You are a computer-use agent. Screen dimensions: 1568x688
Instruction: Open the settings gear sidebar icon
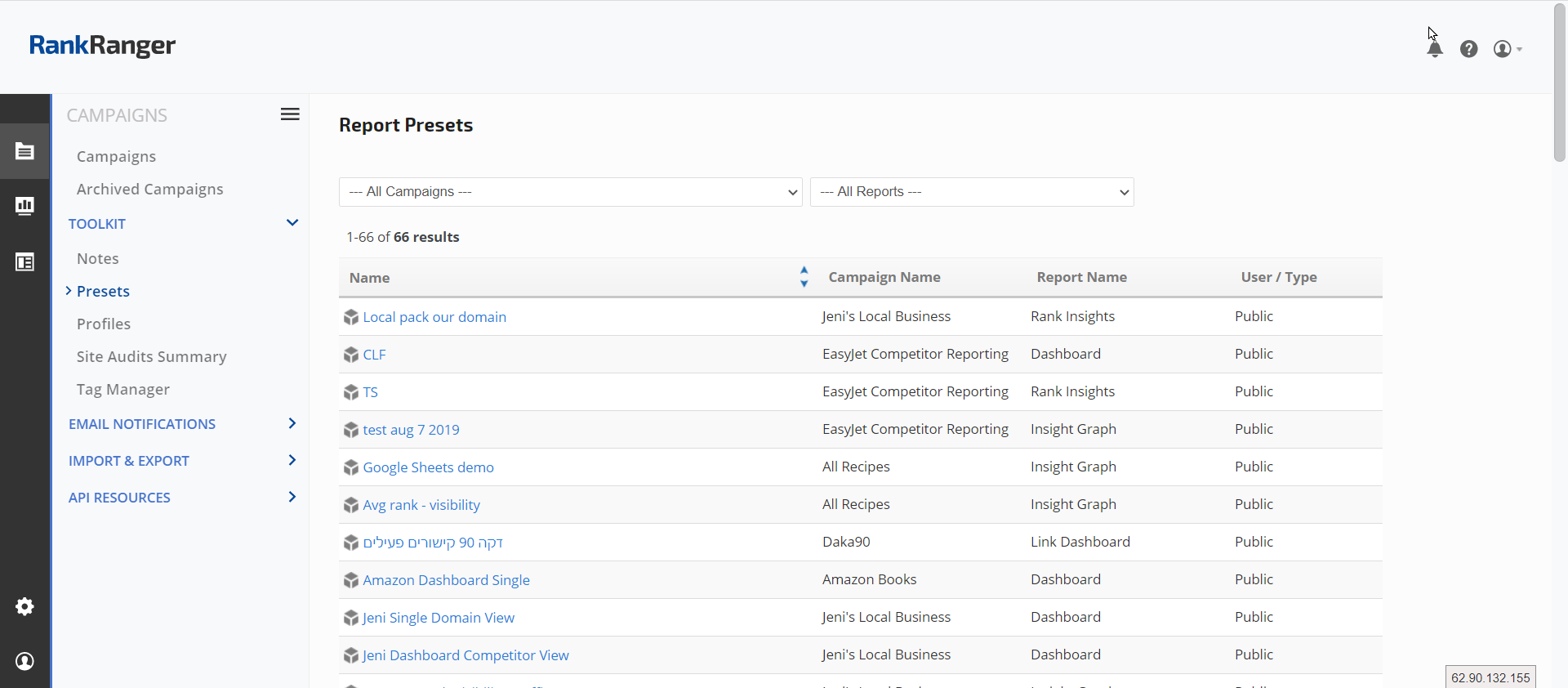point(24,606)
